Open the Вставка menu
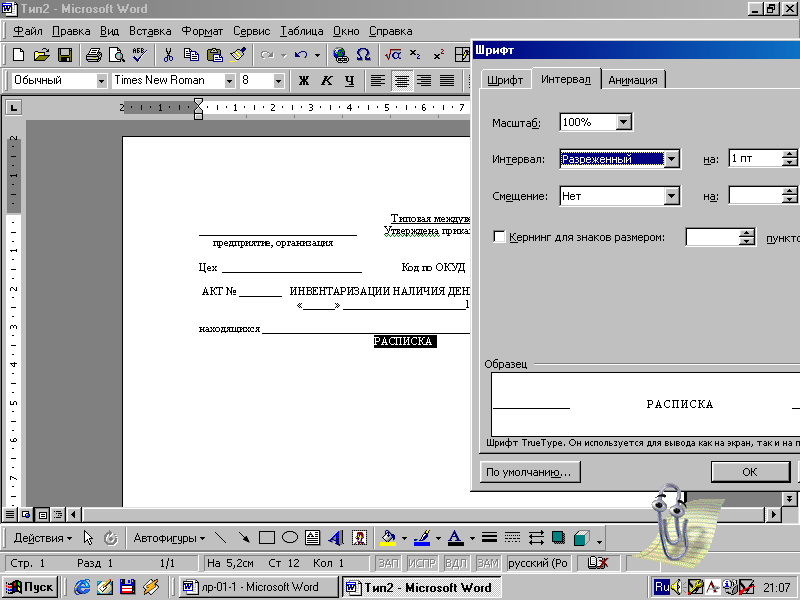Image resolution: width=800 pixels, height=600 pixels. (x=150, y=31)
